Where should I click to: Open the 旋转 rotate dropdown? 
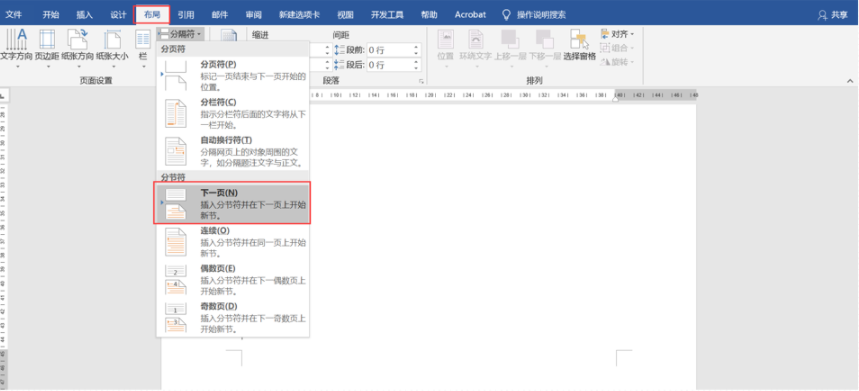pos(618,62)
